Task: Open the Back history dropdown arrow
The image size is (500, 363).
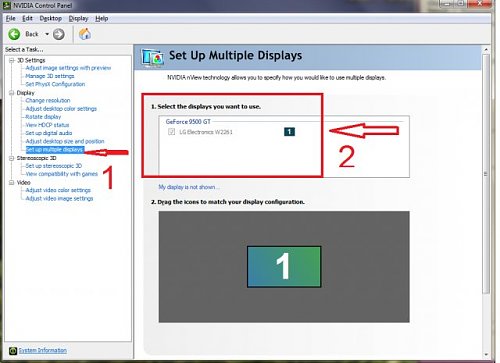Action: coord(47,34)
